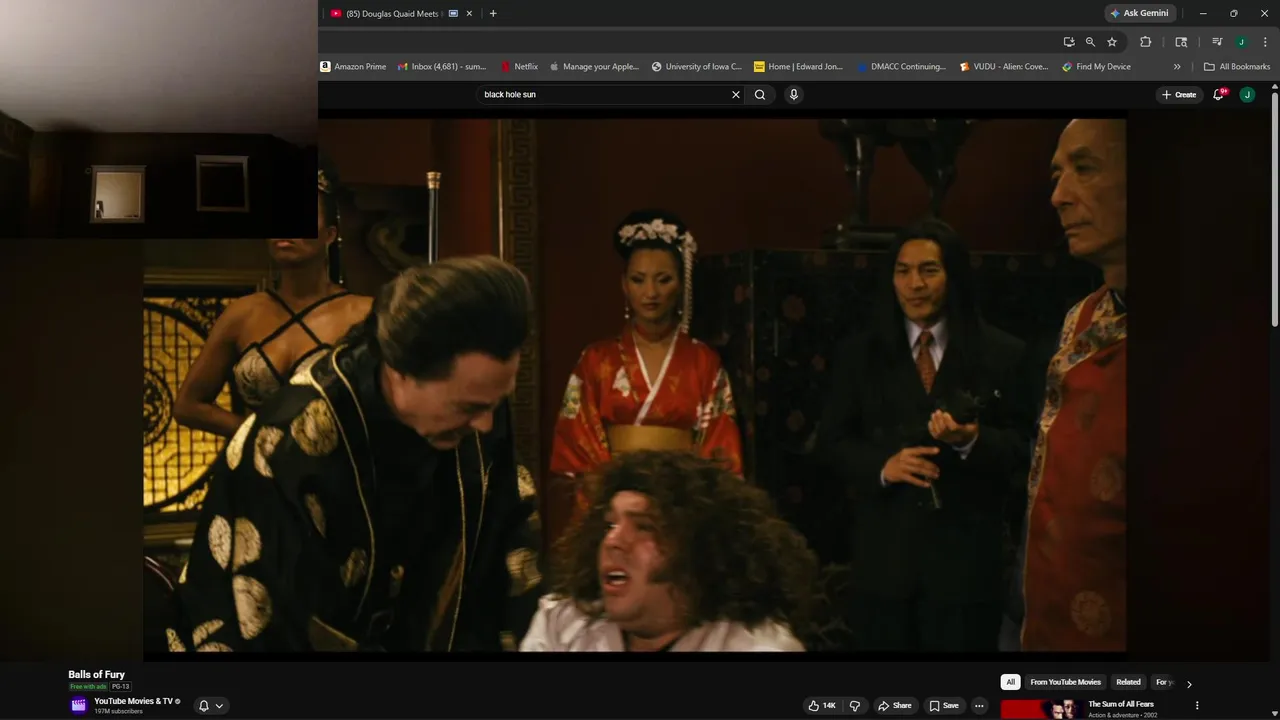Image resolution: width=1280 pixels, height=720 pixels.
Task: Click the YouTube page vertical scrollbar
Action: (1275, 208)
